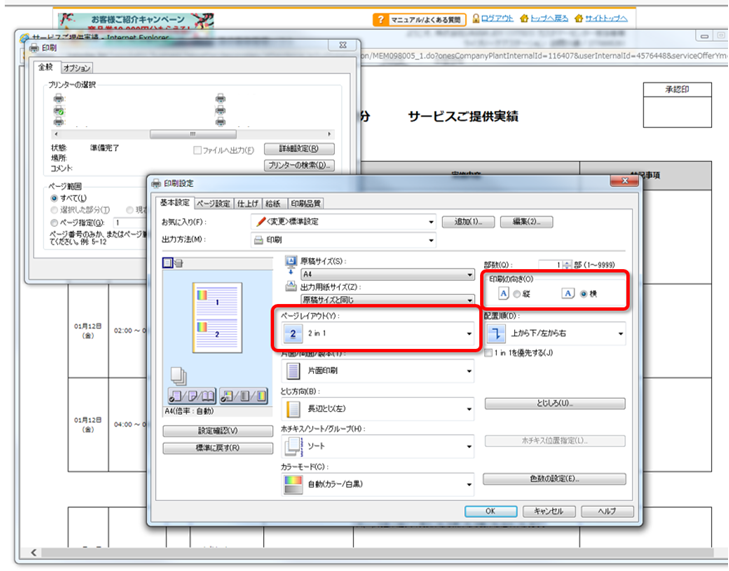Viewport: 729px width, 571px height.
Task: Open the 配置順 dropdown
Action: pos(555,333)
